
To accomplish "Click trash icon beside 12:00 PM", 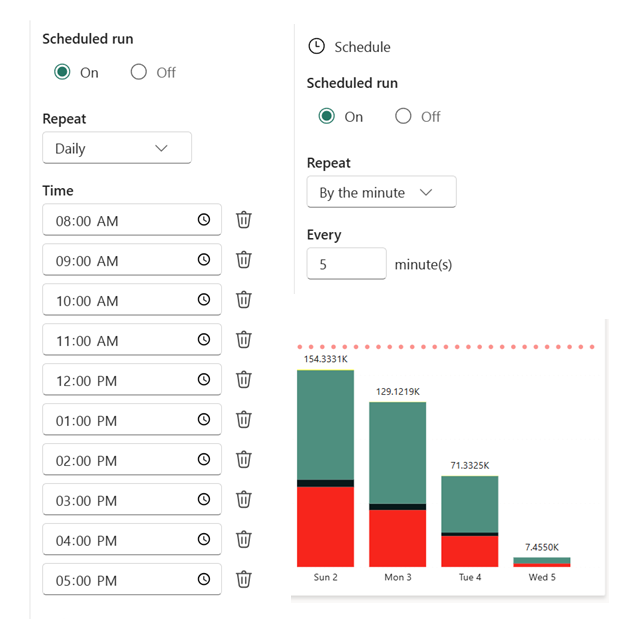I will pos(244,380).
